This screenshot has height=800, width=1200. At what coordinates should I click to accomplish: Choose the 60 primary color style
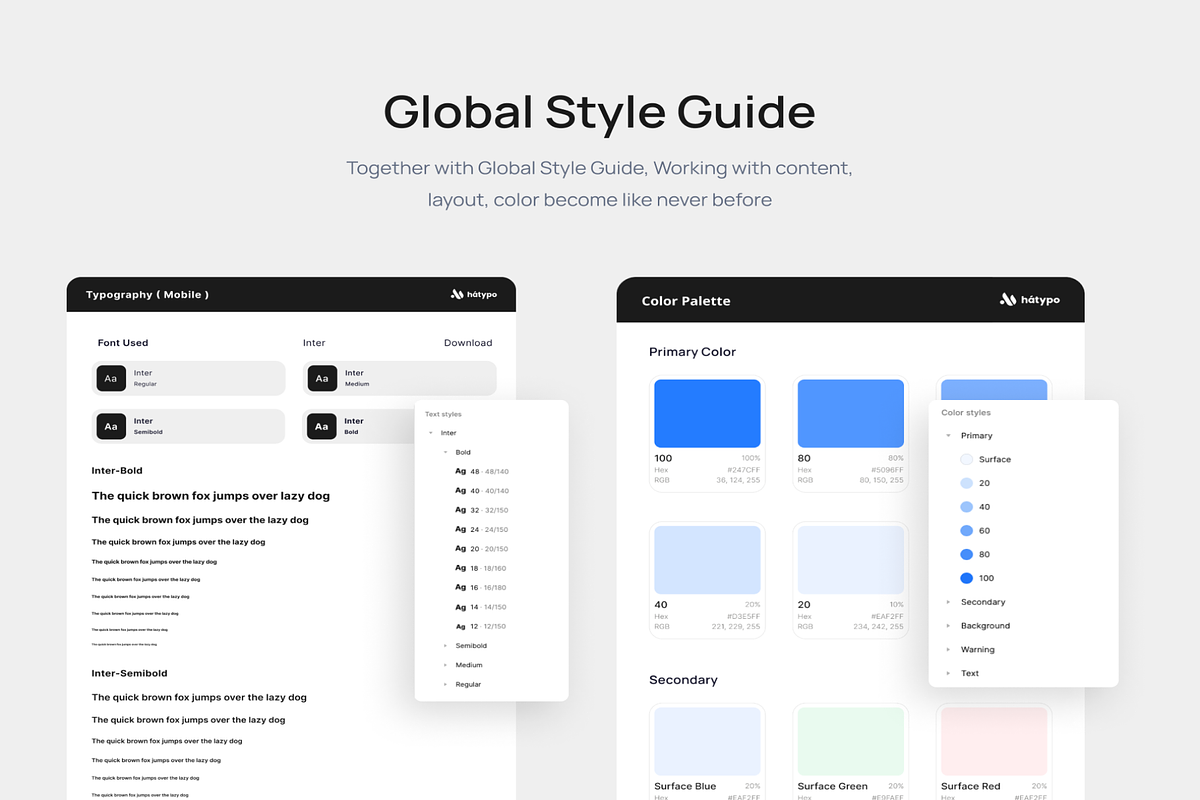(966, 531)
